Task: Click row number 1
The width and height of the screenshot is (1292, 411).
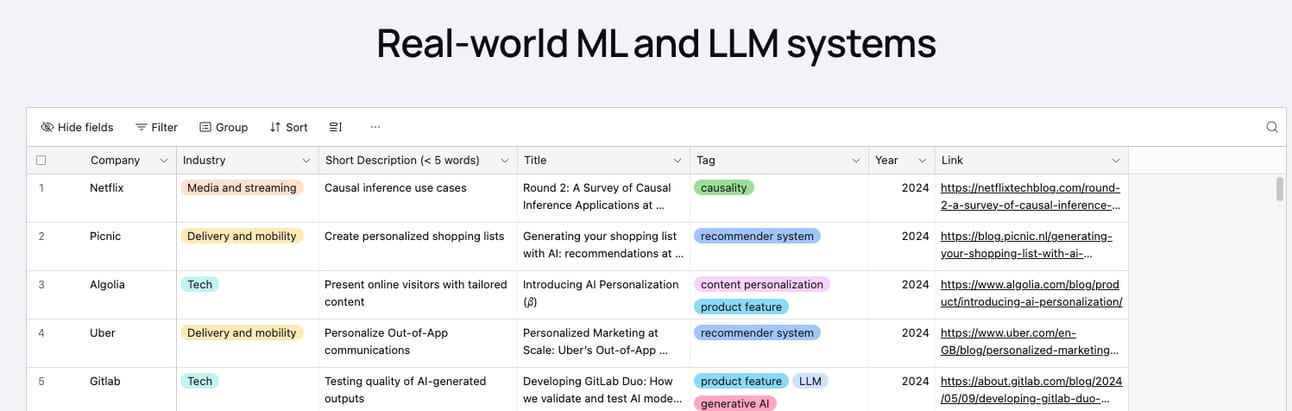Action: coord(41,188)
